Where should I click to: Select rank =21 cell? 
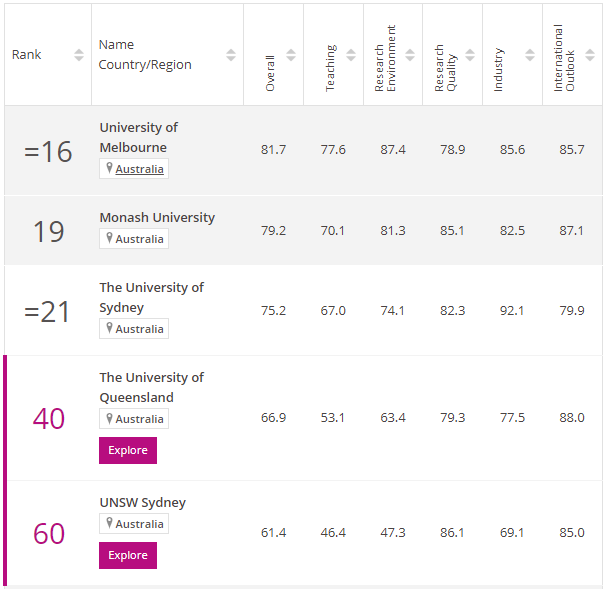[47, 312]
